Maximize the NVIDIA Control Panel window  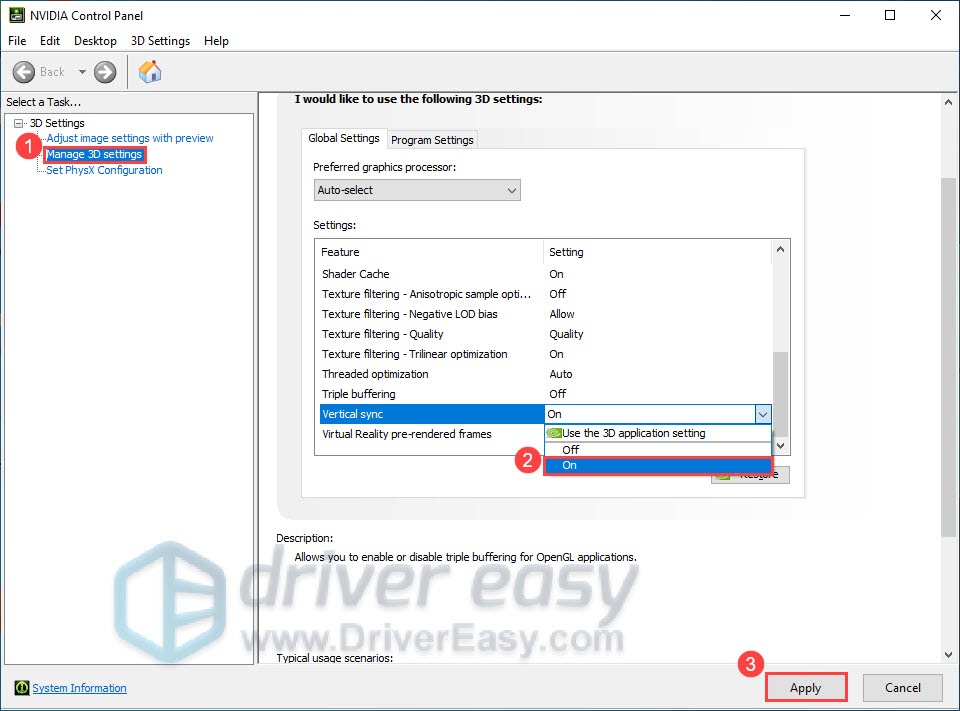[890, 15]
